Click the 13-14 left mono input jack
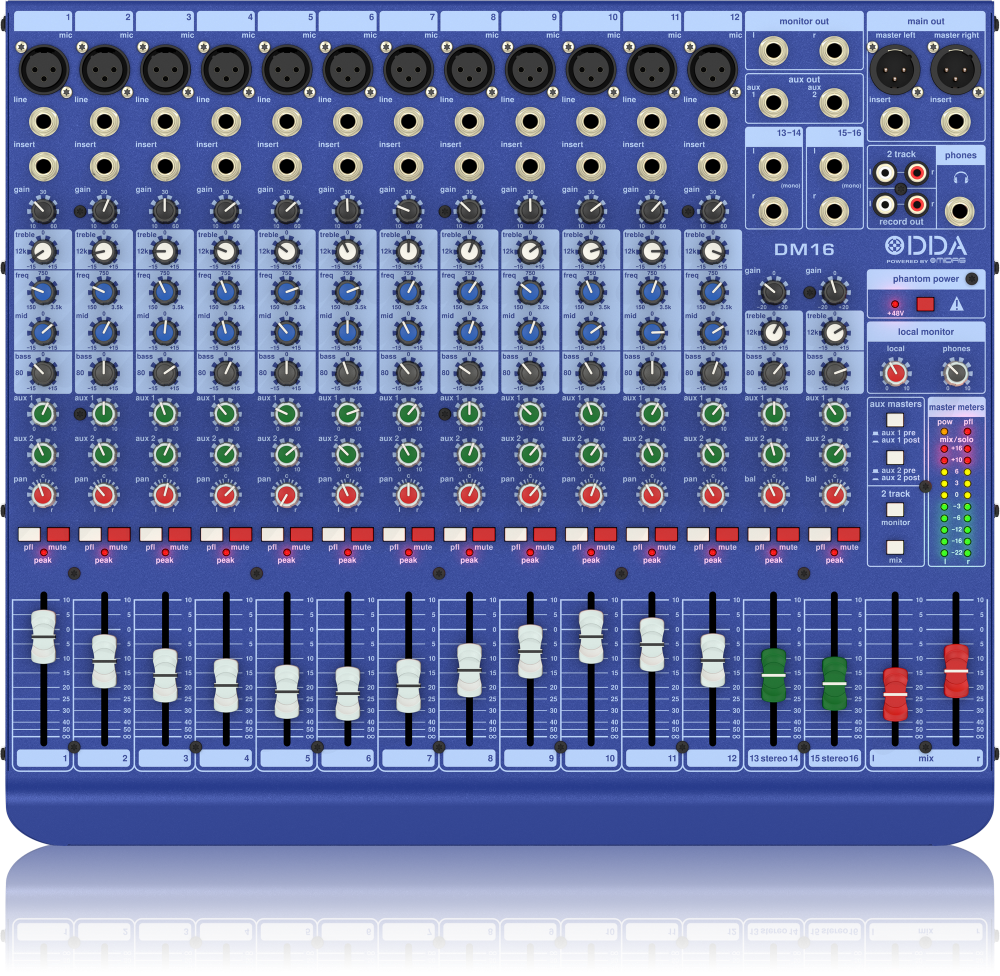The height and width of the screenshot is (976, 1000). (x=773, y=166)
